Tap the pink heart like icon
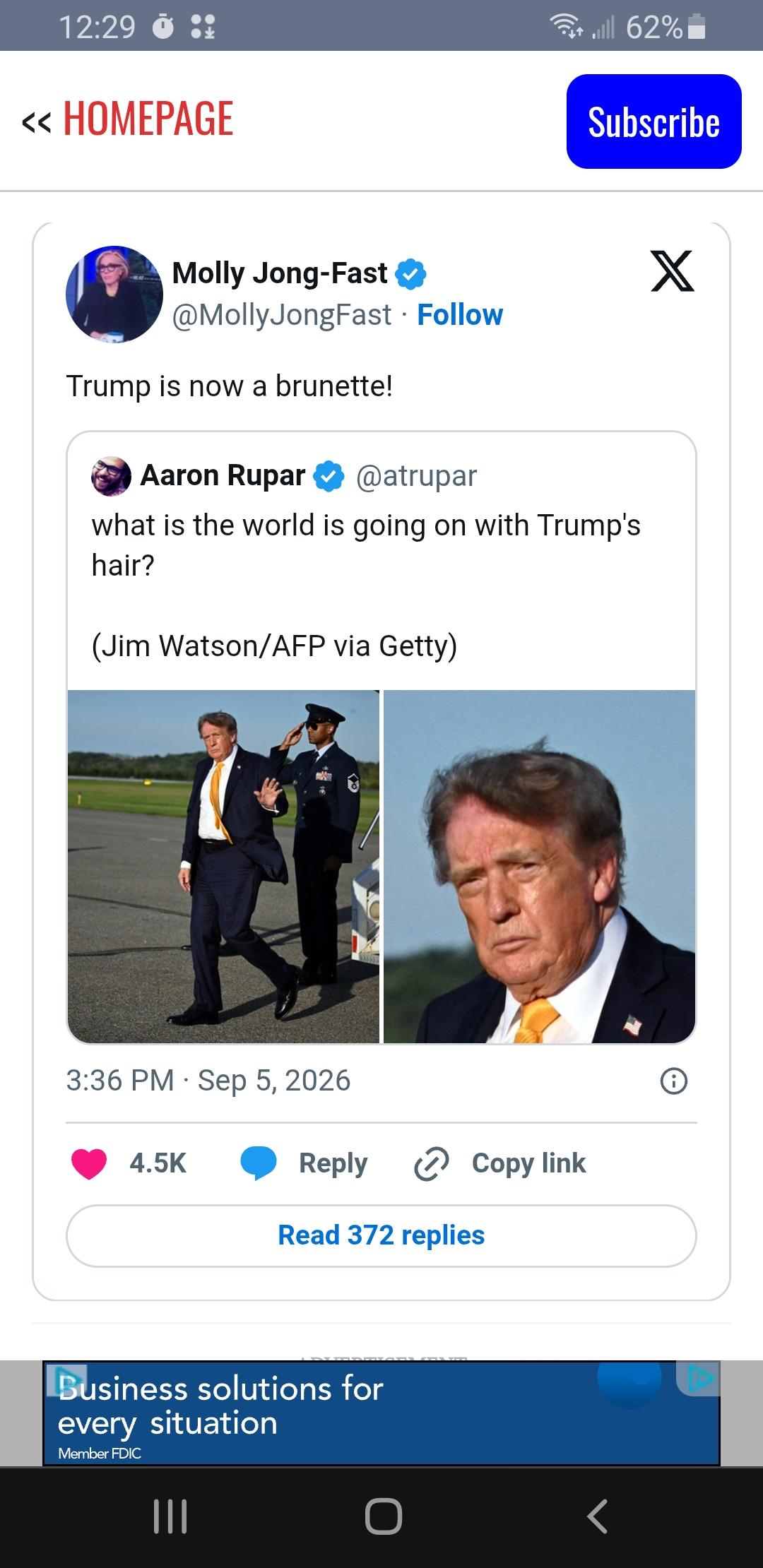The image size is (763, 1568). pyautogui.click(x=89, y=1163)
